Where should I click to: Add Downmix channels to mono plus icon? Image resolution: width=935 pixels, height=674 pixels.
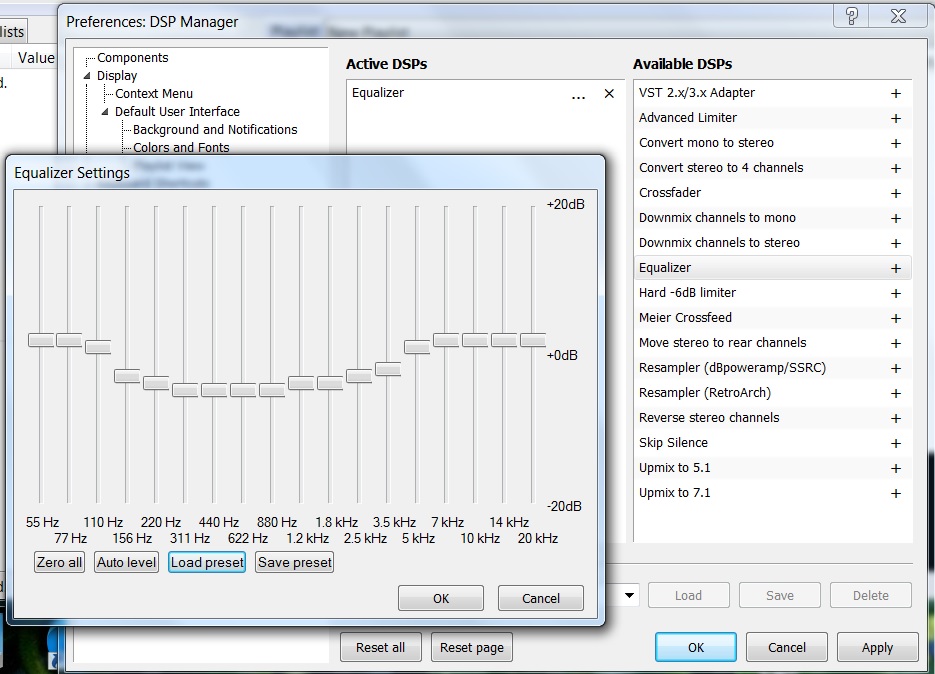[x=896, y=219]
